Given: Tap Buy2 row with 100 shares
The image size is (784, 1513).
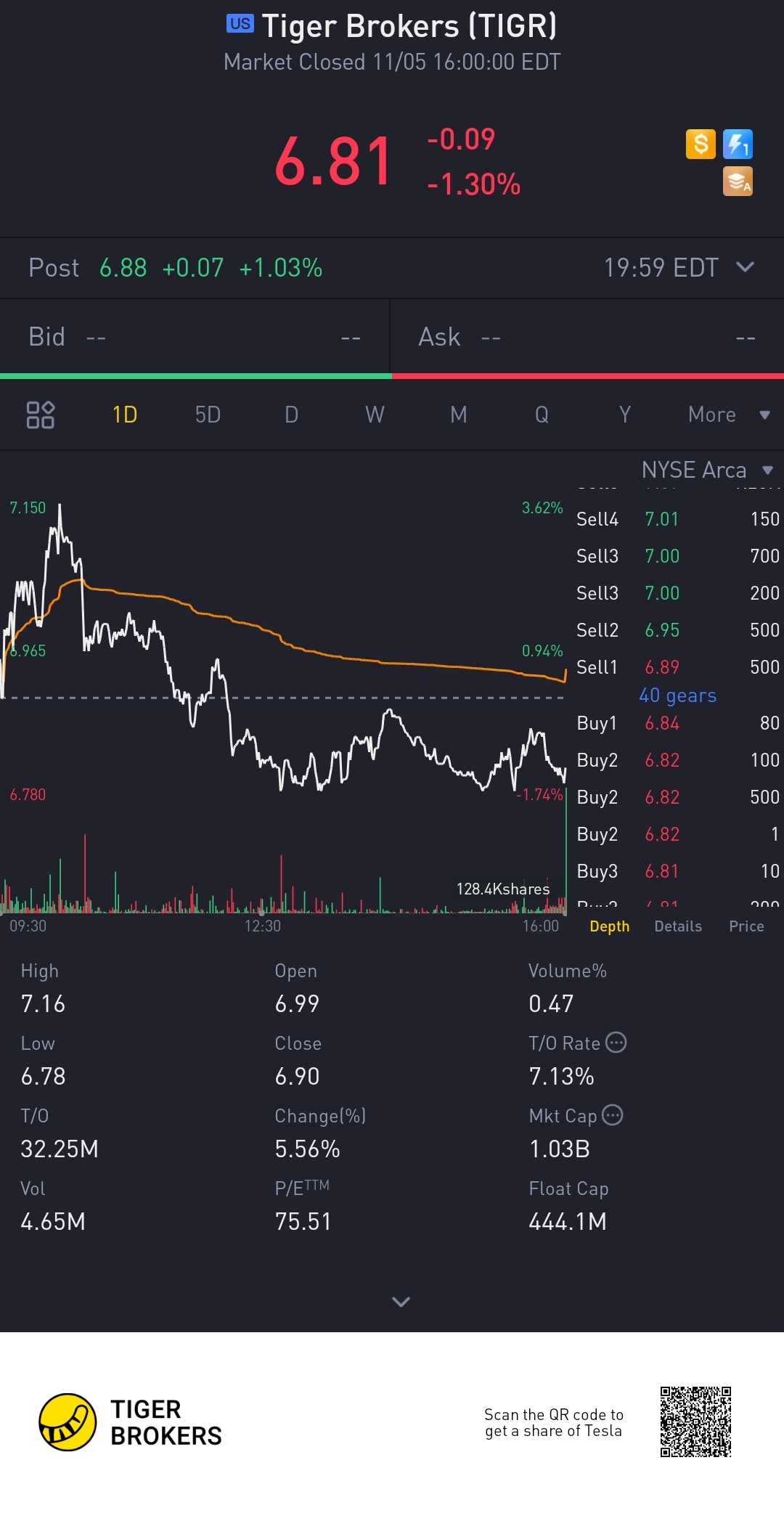Looking at the screenshot, I should coord(678,760).
